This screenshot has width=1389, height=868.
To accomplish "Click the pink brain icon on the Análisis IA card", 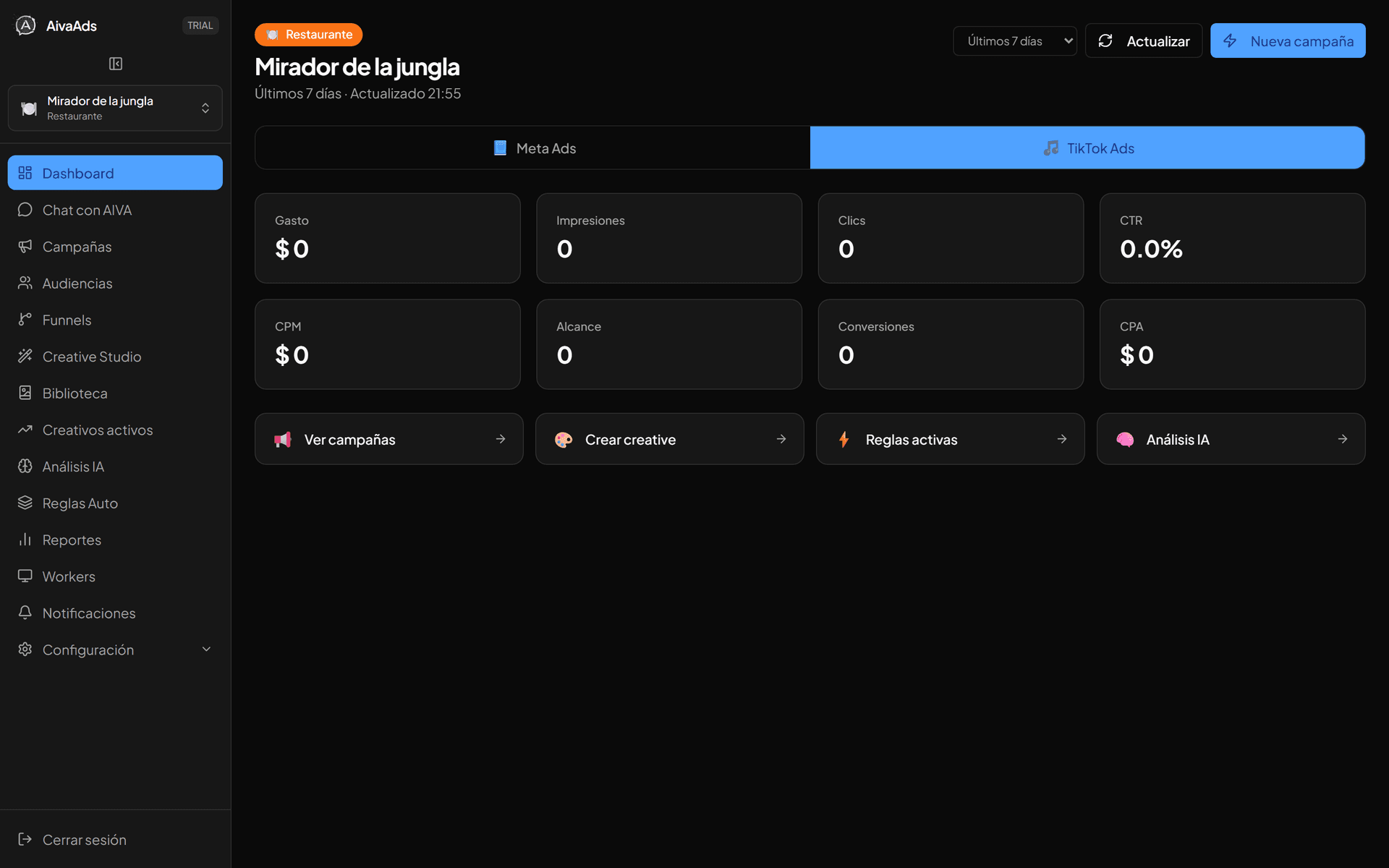I will (x=1125, y=439).
